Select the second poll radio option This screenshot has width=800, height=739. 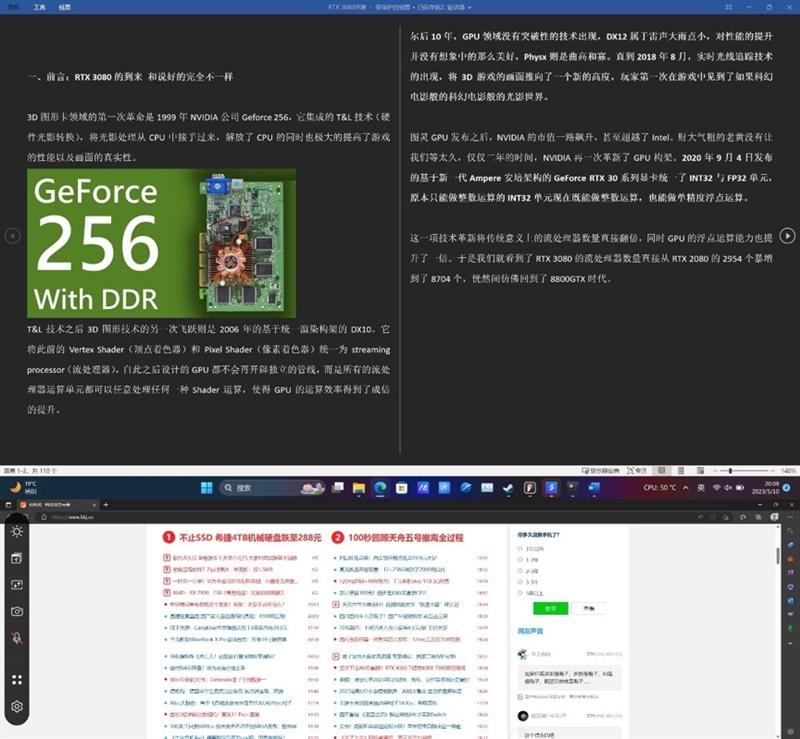(x=520, y=560)
